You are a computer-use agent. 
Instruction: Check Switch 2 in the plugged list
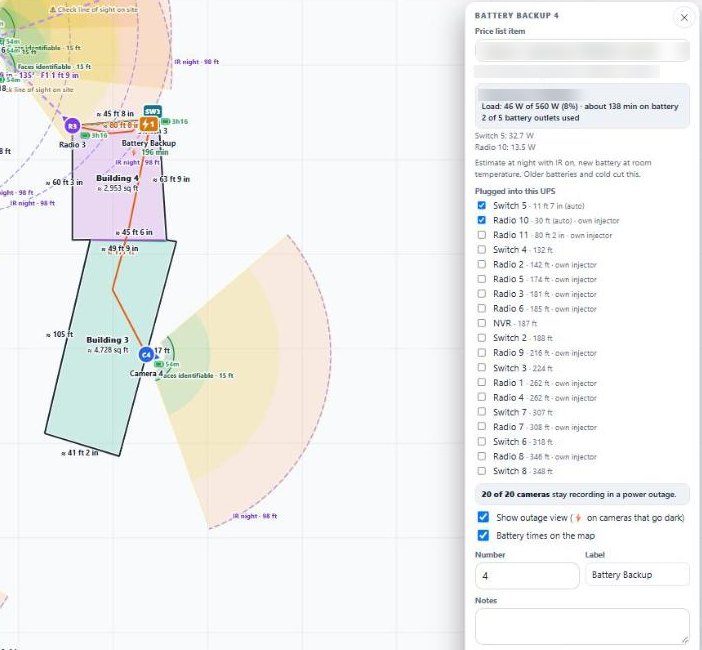[481, 338]
